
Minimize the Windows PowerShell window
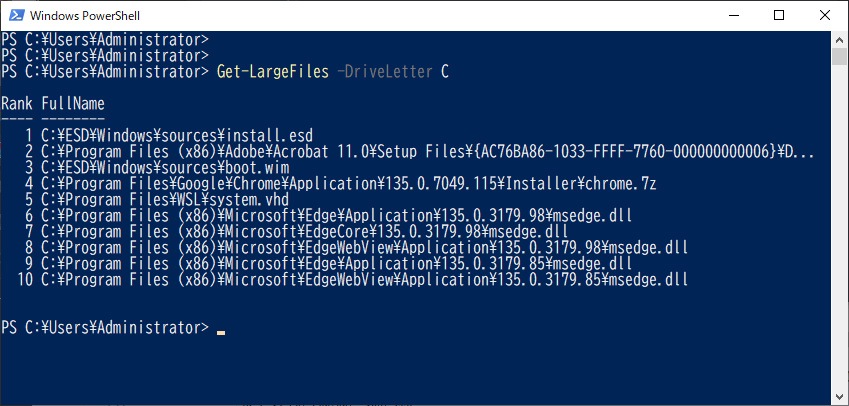click(733, 15)
